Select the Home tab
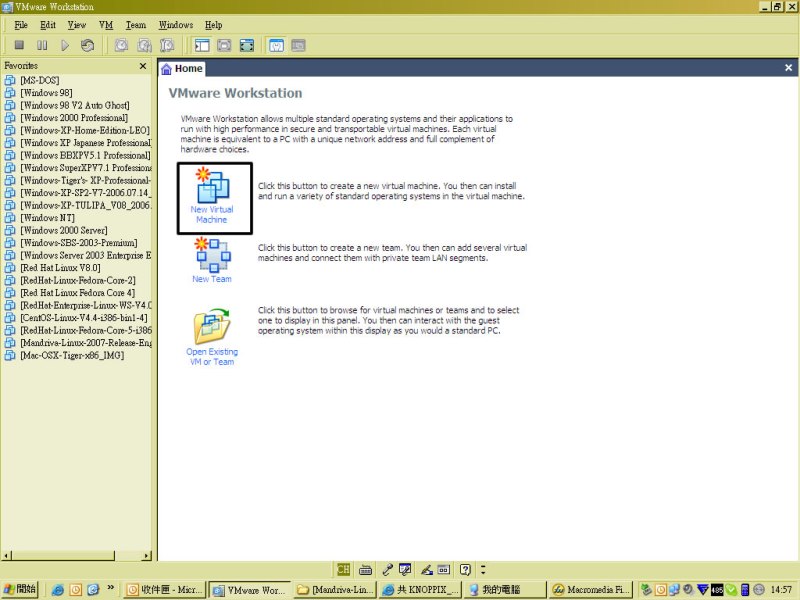This screenshot has height=600, width=800. pos(182,68)
